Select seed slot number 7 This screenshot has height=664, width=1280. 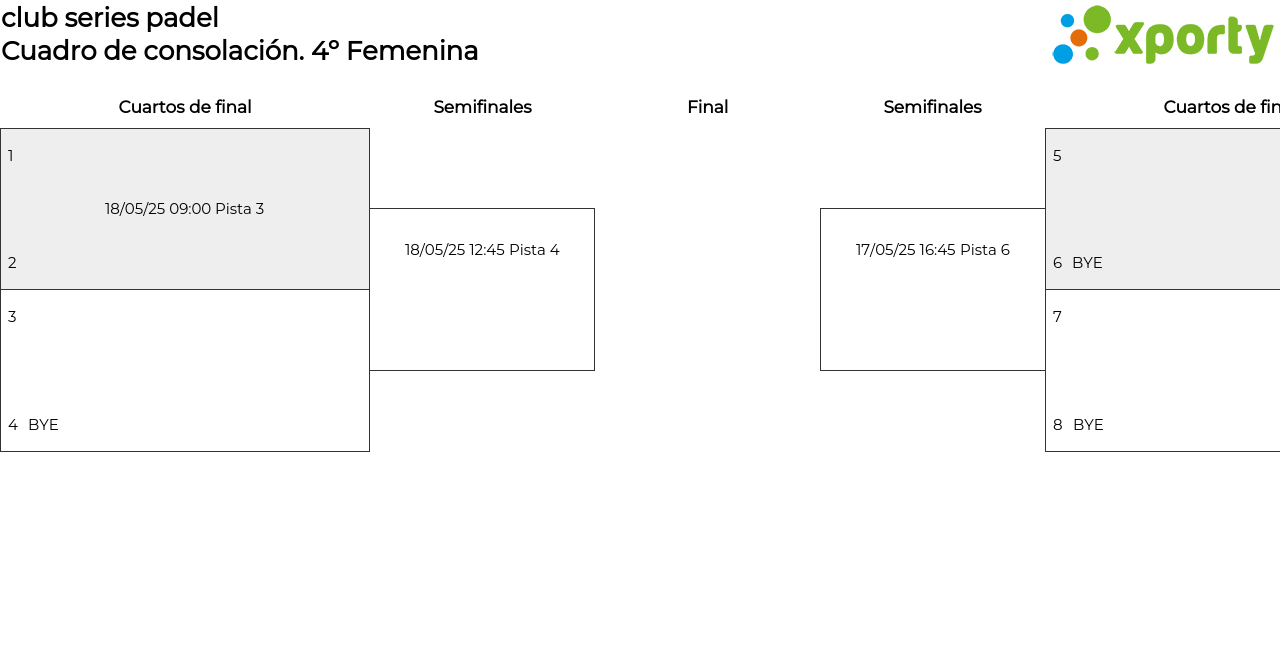(1057, 317)
